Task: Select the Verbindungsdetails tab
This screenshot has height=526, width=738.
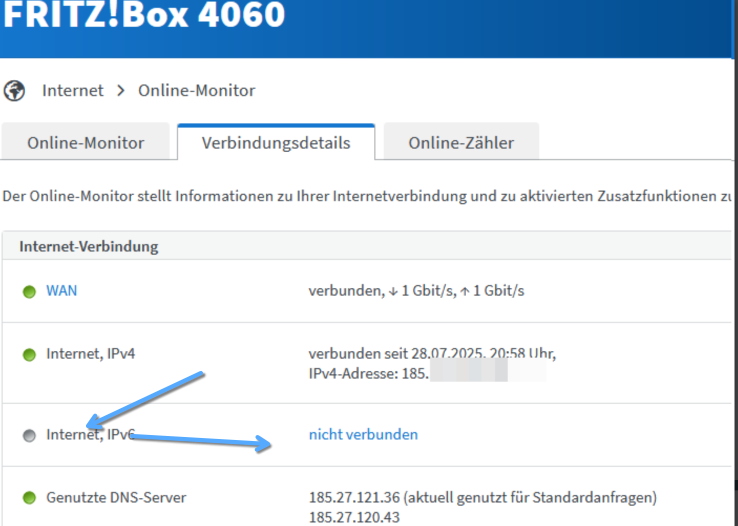Action: pos(276,143)
